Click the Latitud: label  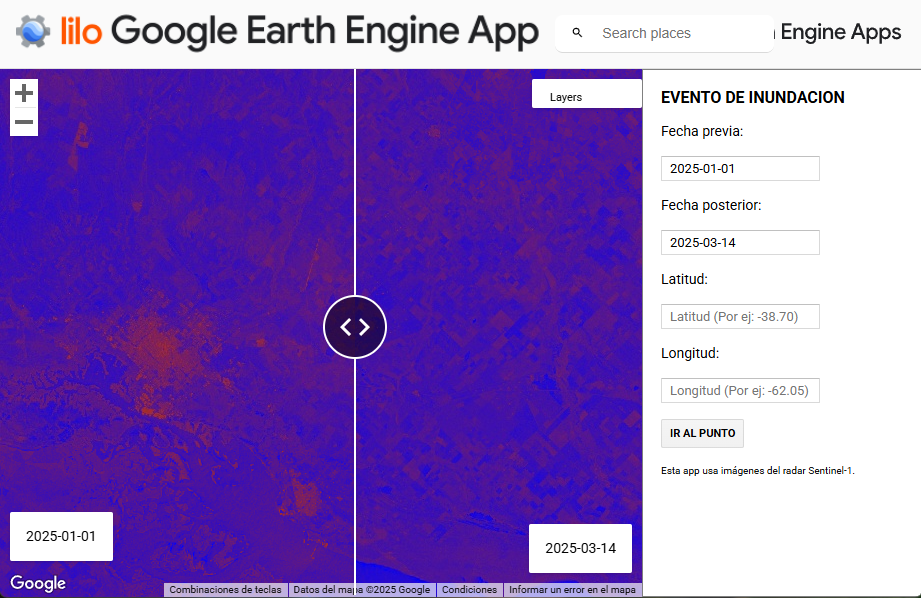(x=684, y=279)
